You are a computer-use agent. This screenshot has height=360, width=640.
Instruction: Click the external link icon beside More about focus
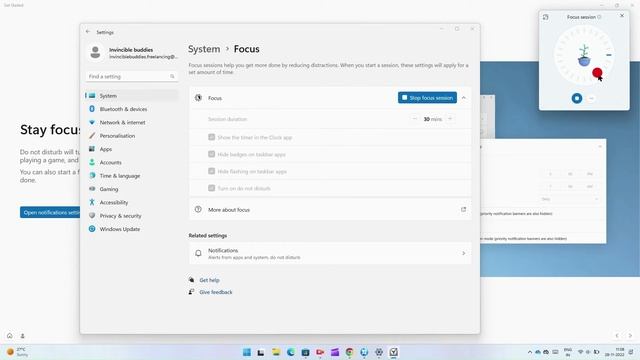464,209
